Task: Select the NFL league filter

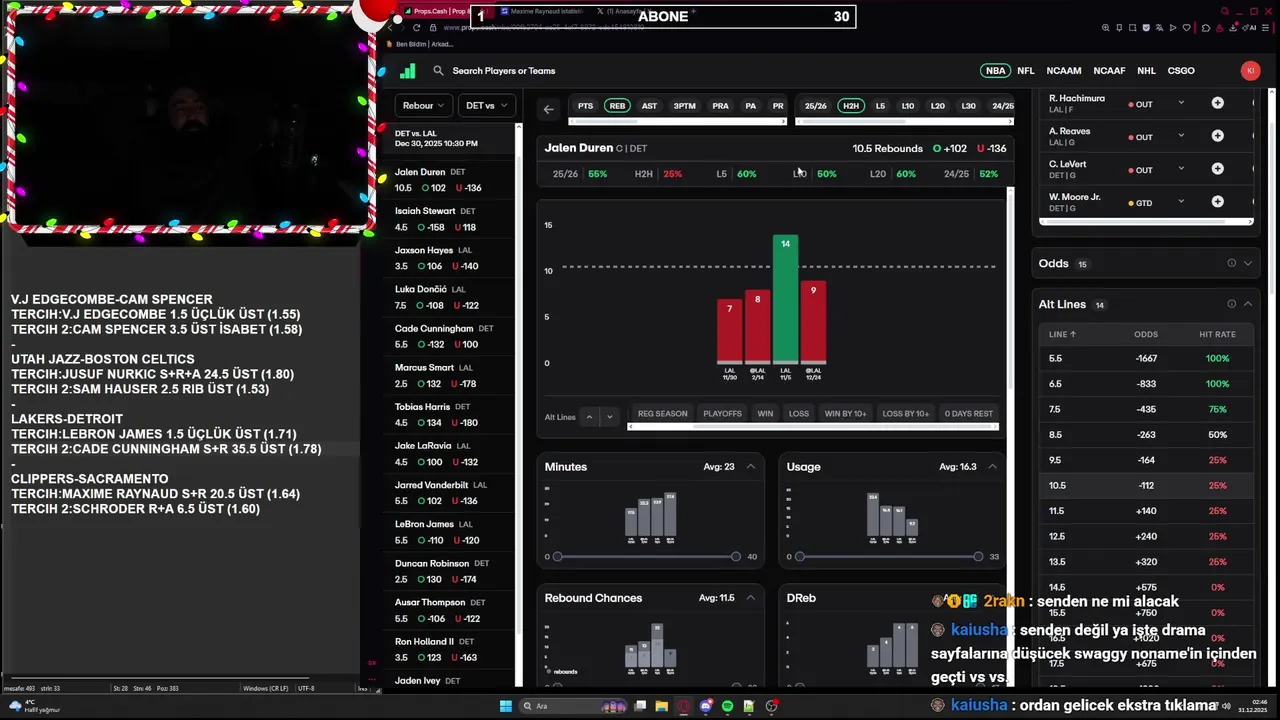Action: (1026, 71)
